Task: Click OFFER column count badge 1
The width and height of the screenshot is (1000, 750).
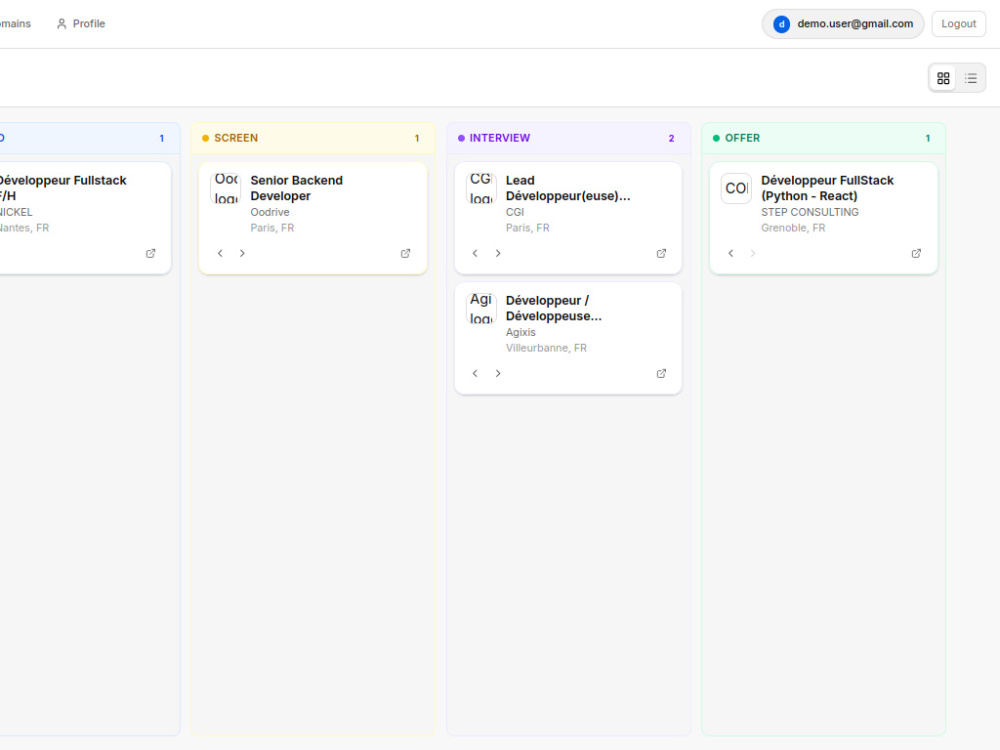Action: tap(927, 138)
